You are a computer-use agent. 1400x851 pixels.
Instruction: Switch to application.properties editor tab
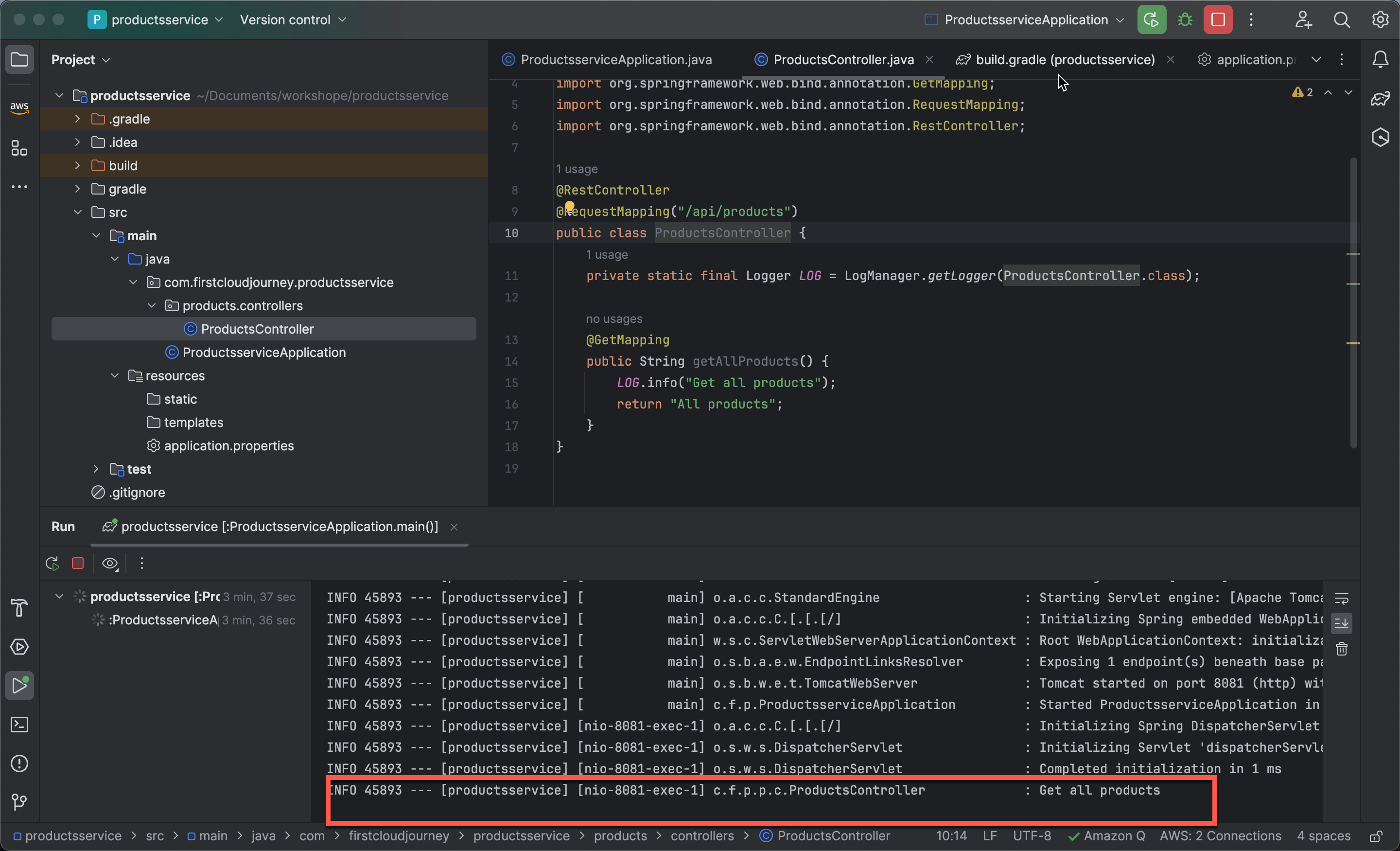point(1247,59)
